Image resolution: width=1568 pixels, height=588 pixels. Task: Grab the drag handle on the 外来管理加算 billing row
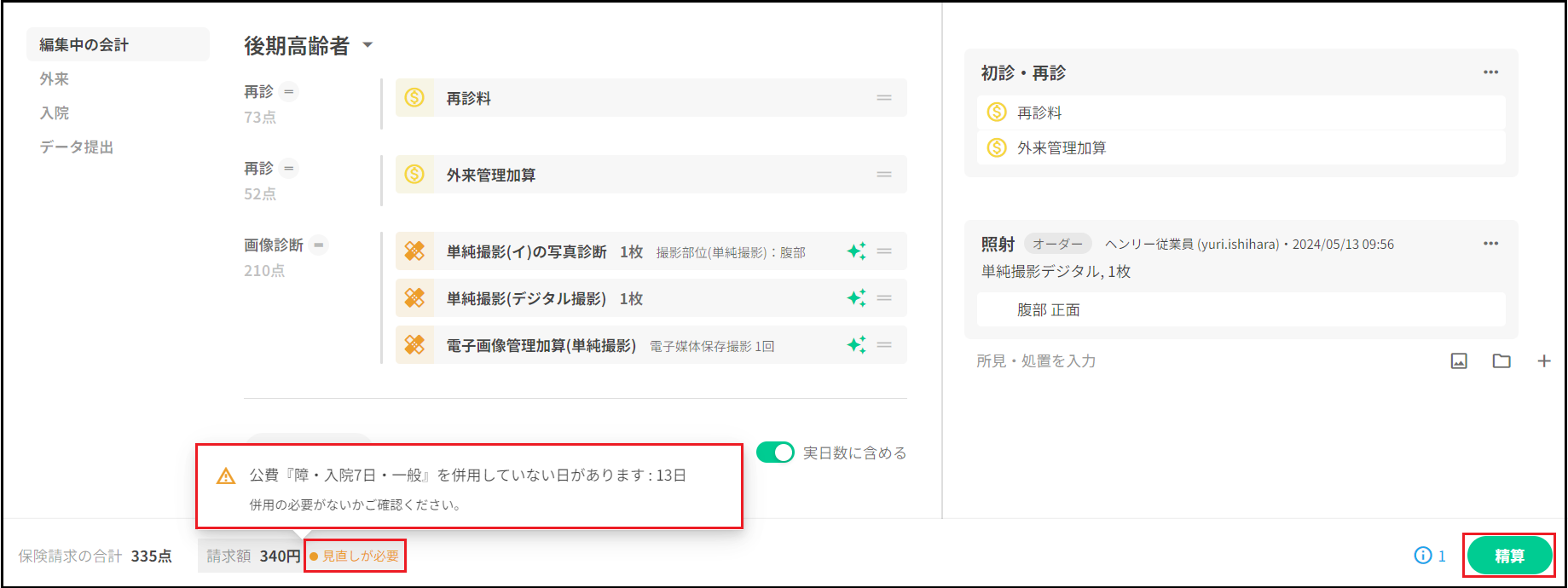pos(884,175)
